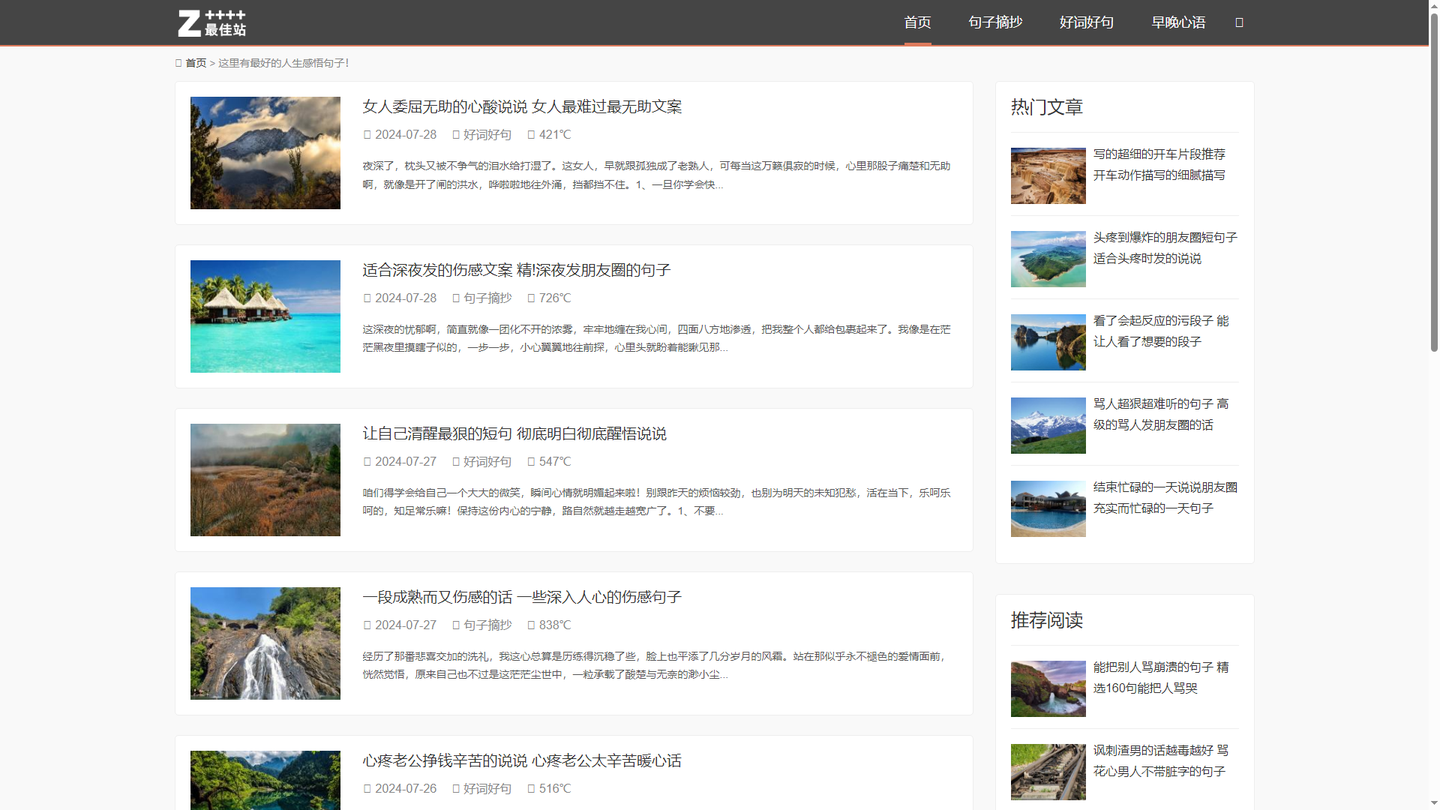Open recommended article 讽刺渣男的话越毒越好
The width and height of the screenshot is (1440, 810).
tap(1161, 761)
